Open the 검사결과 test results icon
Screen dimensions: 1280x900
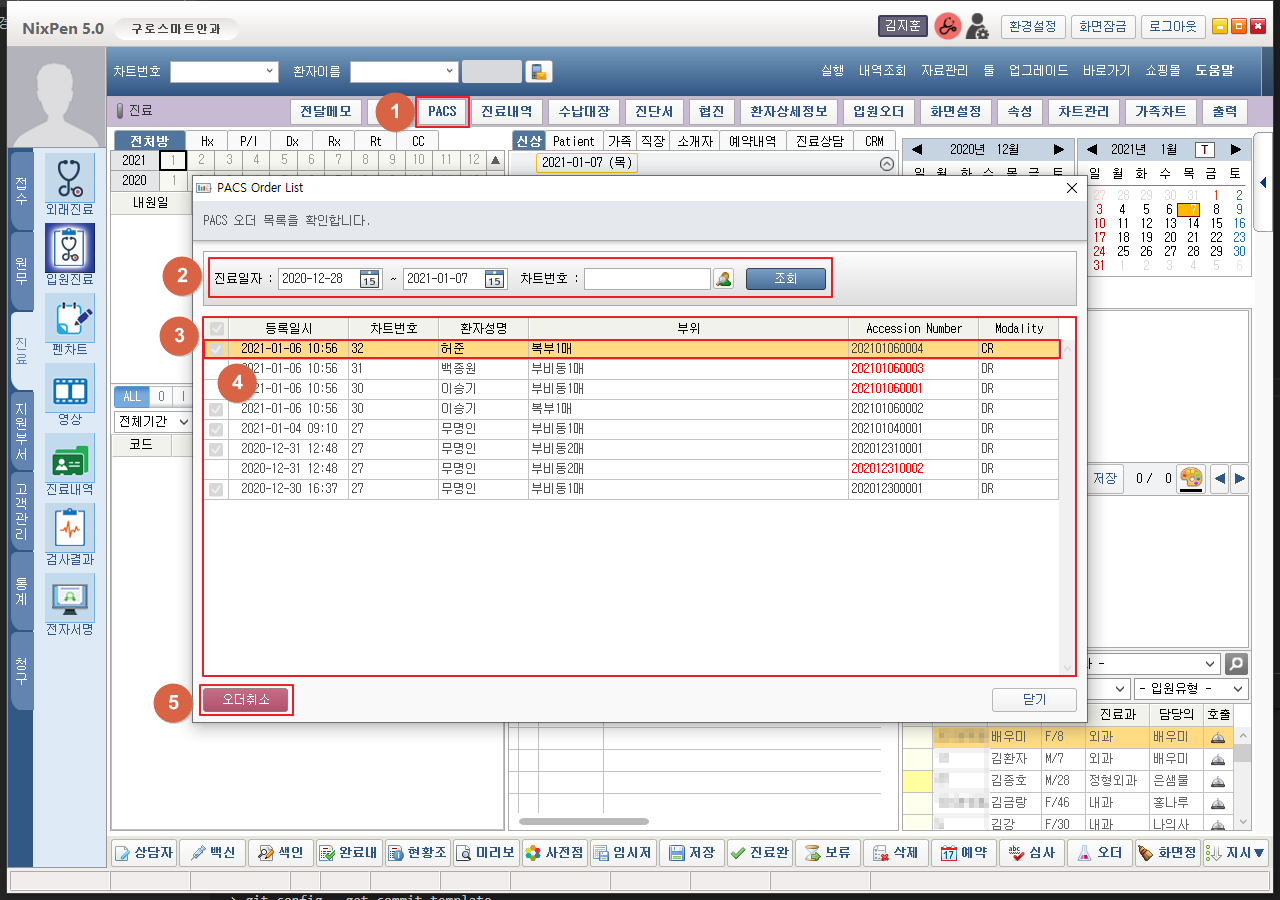69,528
